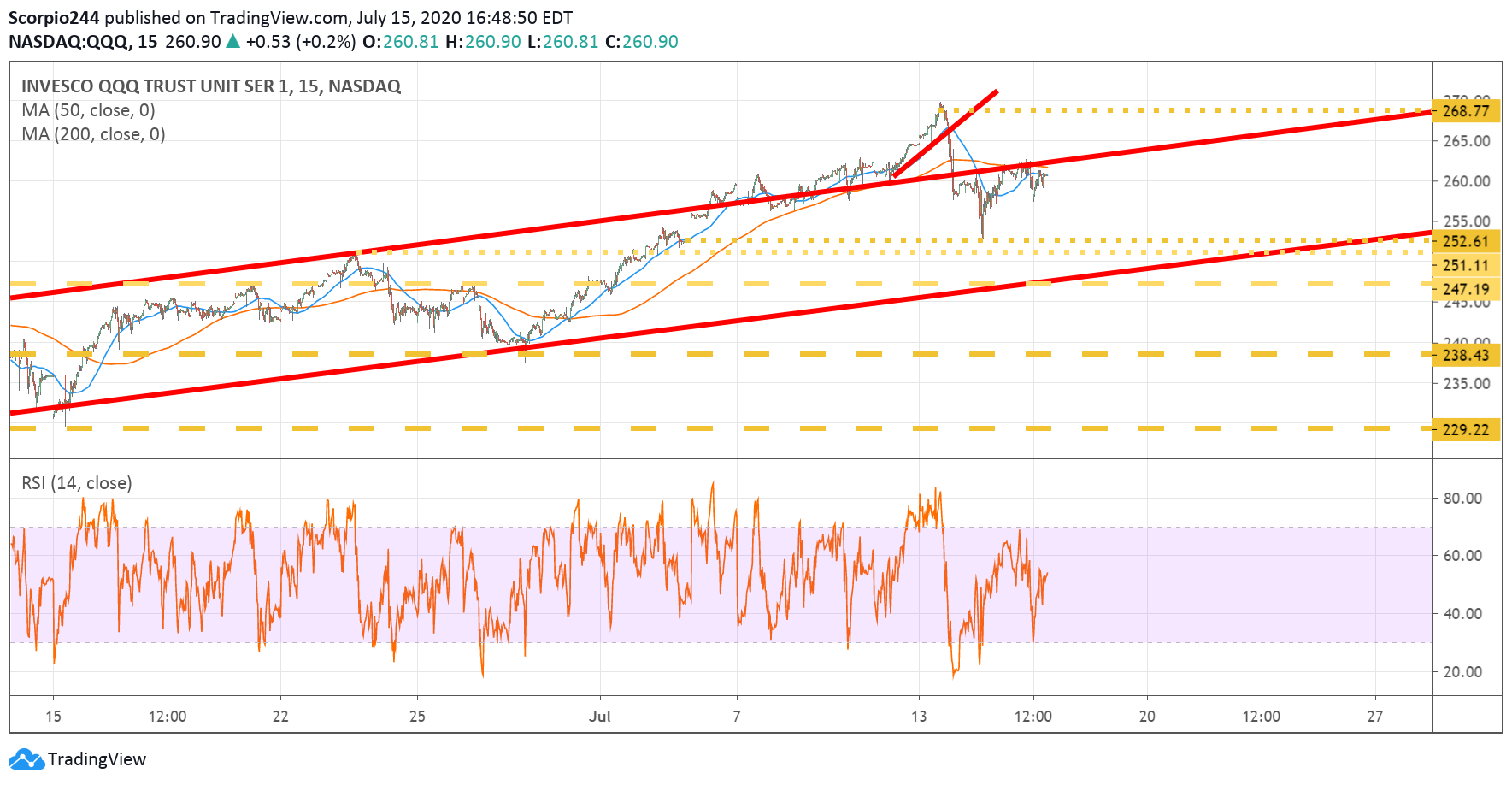Click the 40.00 RSI axis value
Image resolution: width=1512 pixels, height=785 pixels.
pos(1462,613)
